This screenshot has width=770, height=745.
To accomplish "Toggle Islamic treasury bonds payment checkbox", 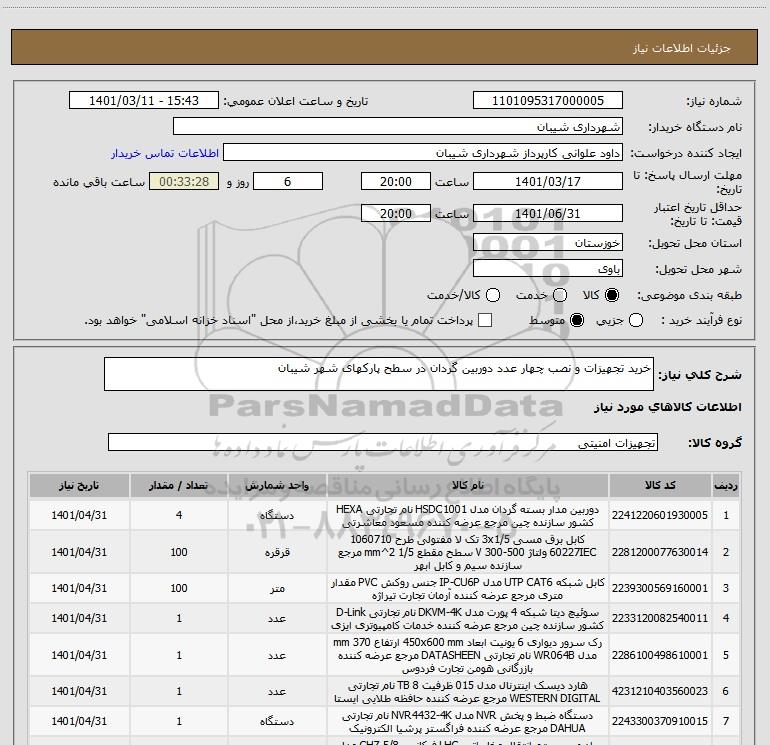I will 485,320.
